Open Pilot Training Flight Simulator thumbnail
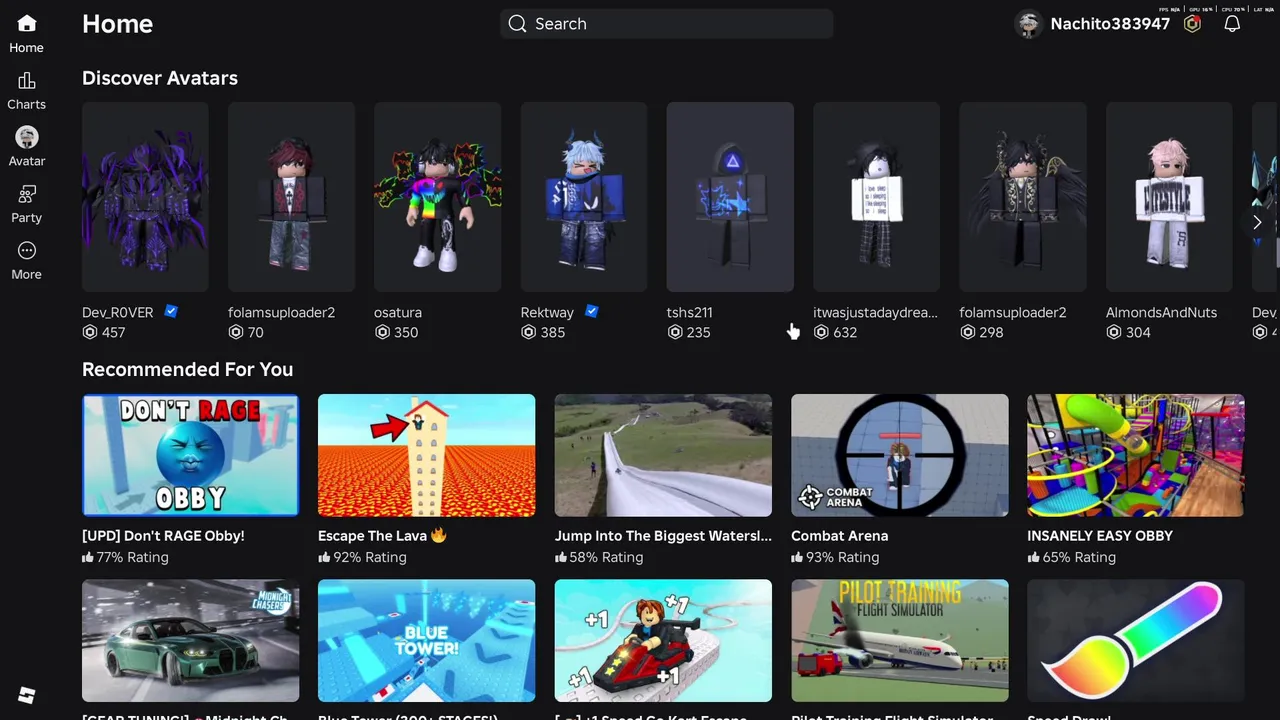The height and width of the screenshot is (720, 1280). pyautogui.click(x=900, y=641)
